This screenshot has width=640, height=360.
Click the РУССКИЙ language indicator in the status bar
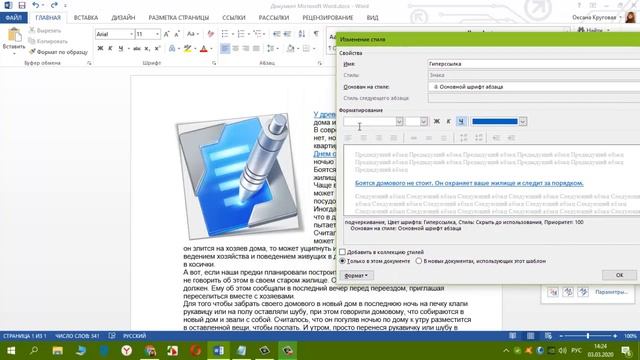[x=134, y=336]
